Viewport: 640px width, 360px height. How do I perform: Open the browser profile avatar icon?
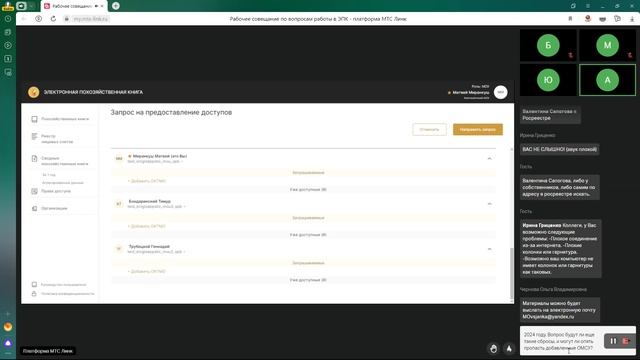(588, 19)
